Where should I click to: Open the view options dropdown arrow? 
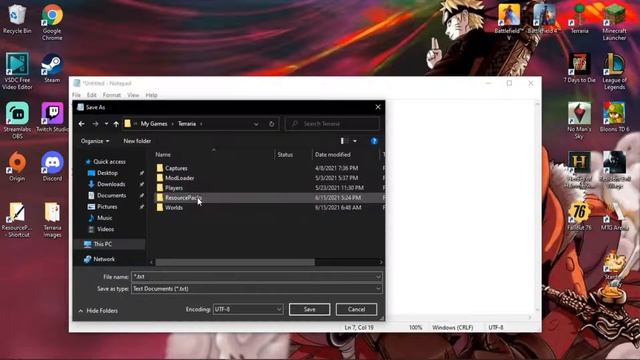pyautogui.click(x=355, y=141)
